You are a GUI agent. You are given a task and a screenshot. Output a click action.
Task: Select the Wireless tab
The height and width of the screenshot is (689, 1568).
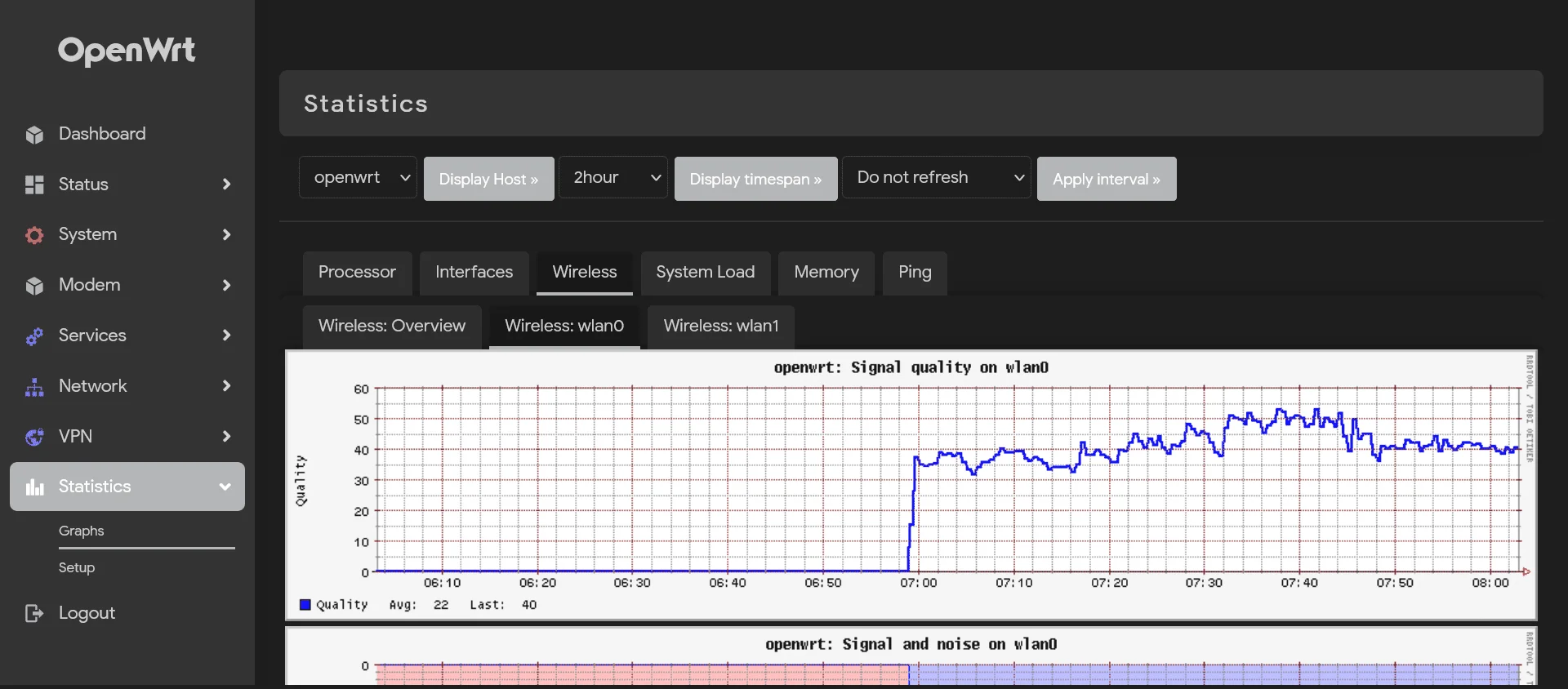585,273
